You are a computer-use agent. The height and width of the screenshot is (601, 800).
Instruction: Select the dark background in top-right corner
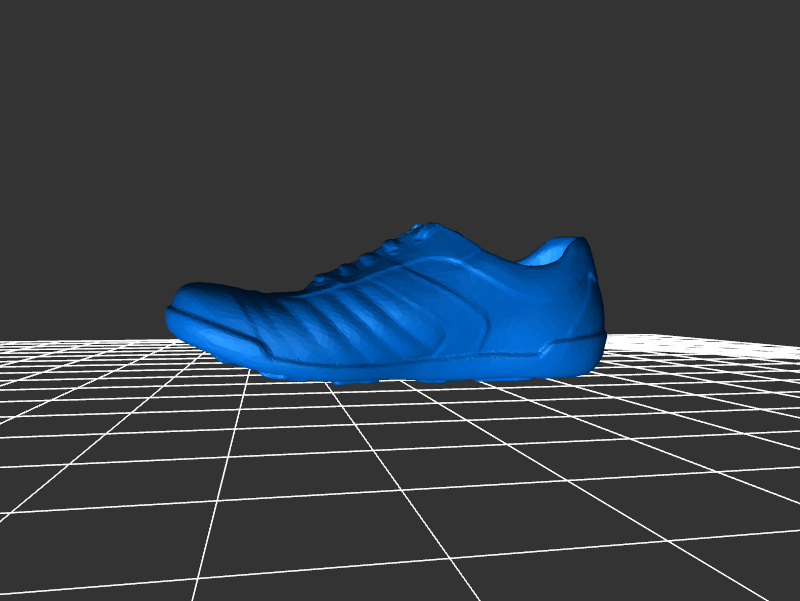pyautogui.click(x=760, y=40)
